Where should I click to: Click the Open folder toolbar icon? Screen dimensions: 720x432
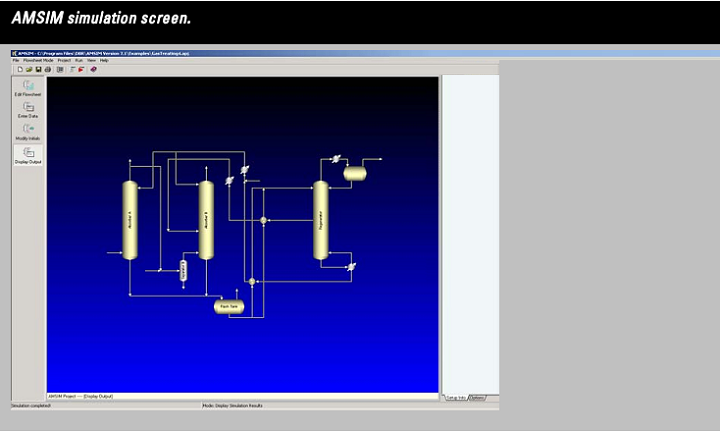(x=29, y=69)
